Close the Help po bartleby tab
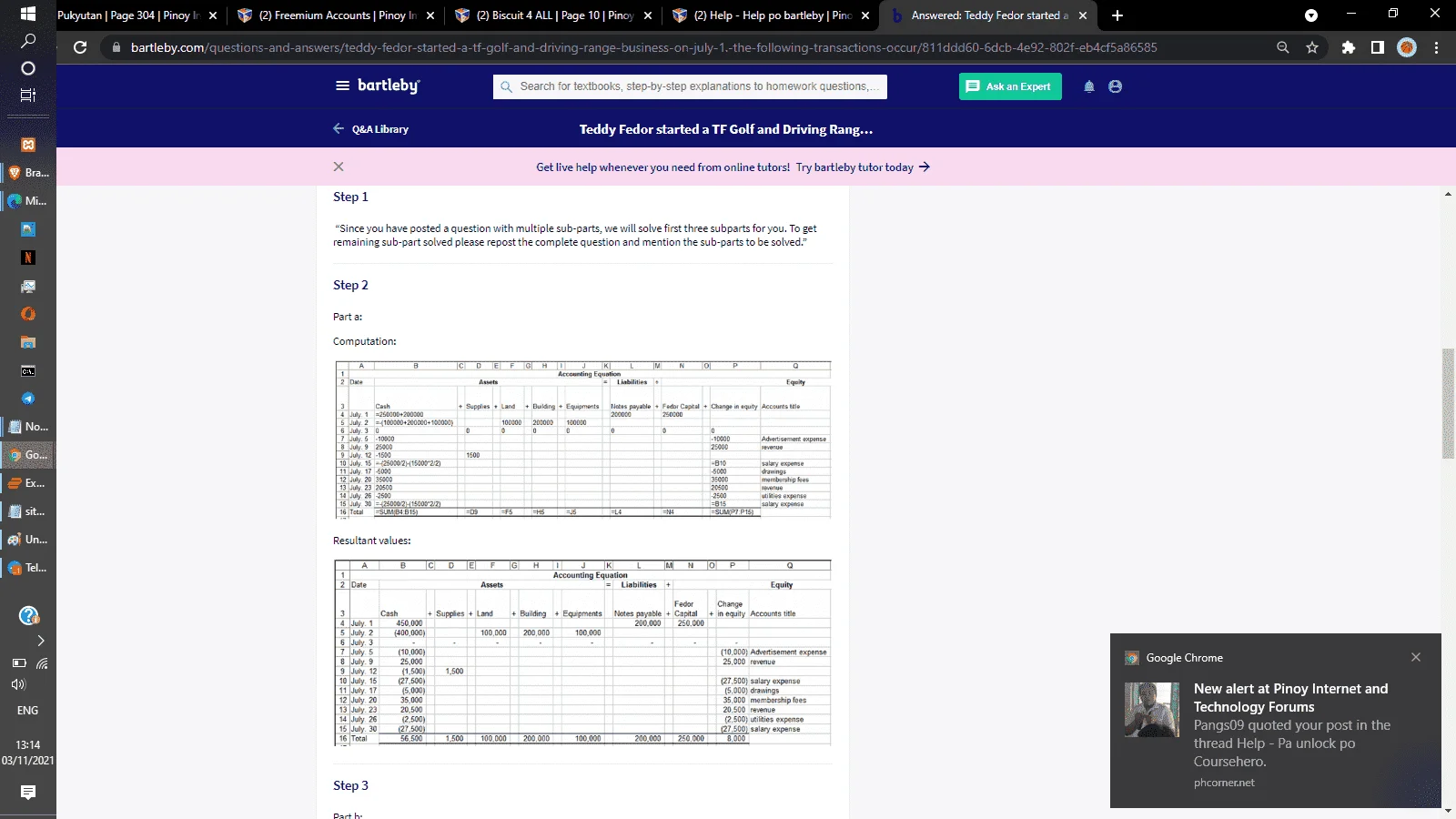The width and height of the screenshot is (1456, 819). pos(865,15)
